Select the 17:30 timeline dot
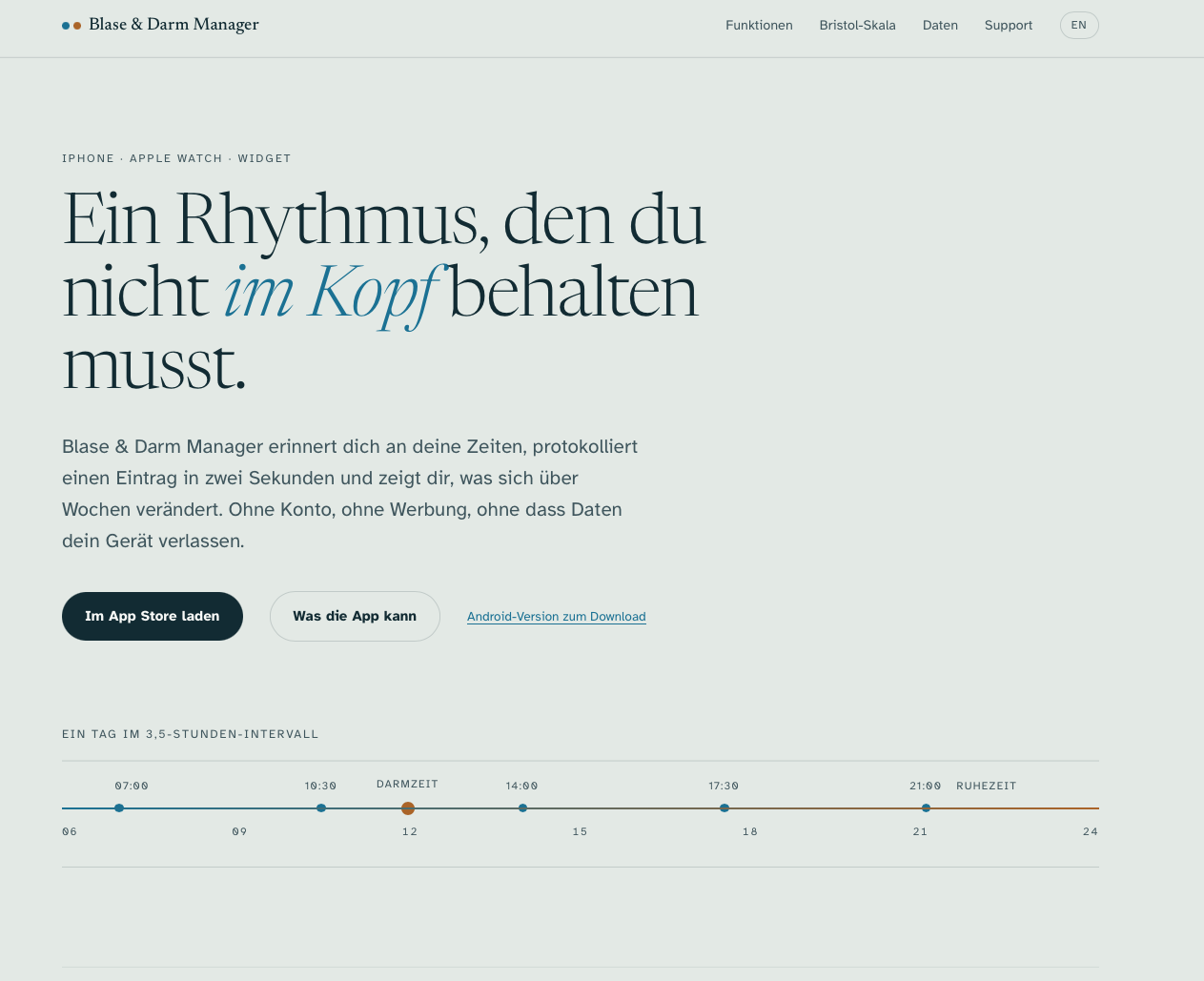Viewport: 1204px width, 981px height. pyautogui.click(x=724, y=808)
